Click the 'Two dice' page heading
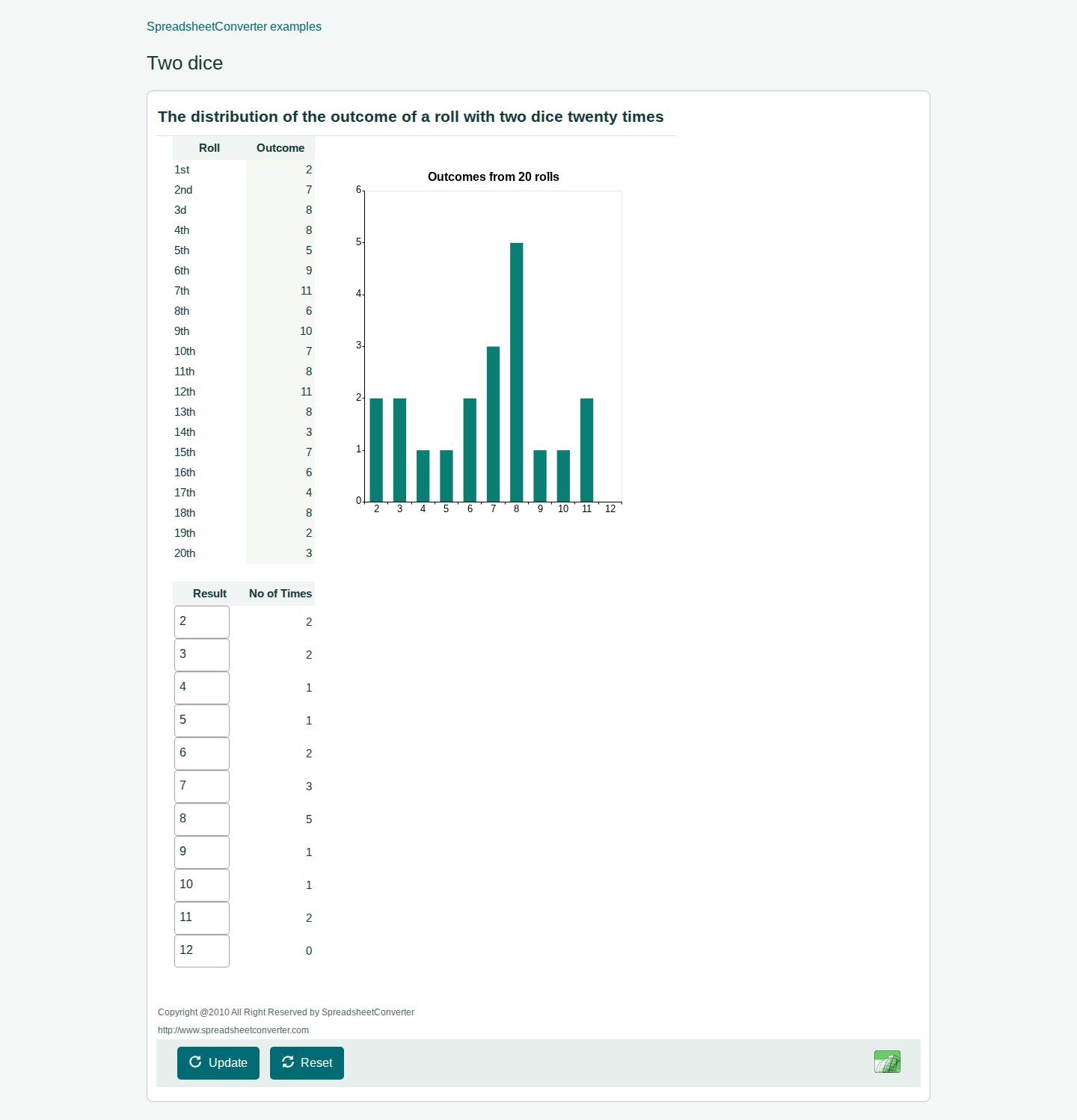This screenshot has height=1120, width=1077. [x=185, y=63]
